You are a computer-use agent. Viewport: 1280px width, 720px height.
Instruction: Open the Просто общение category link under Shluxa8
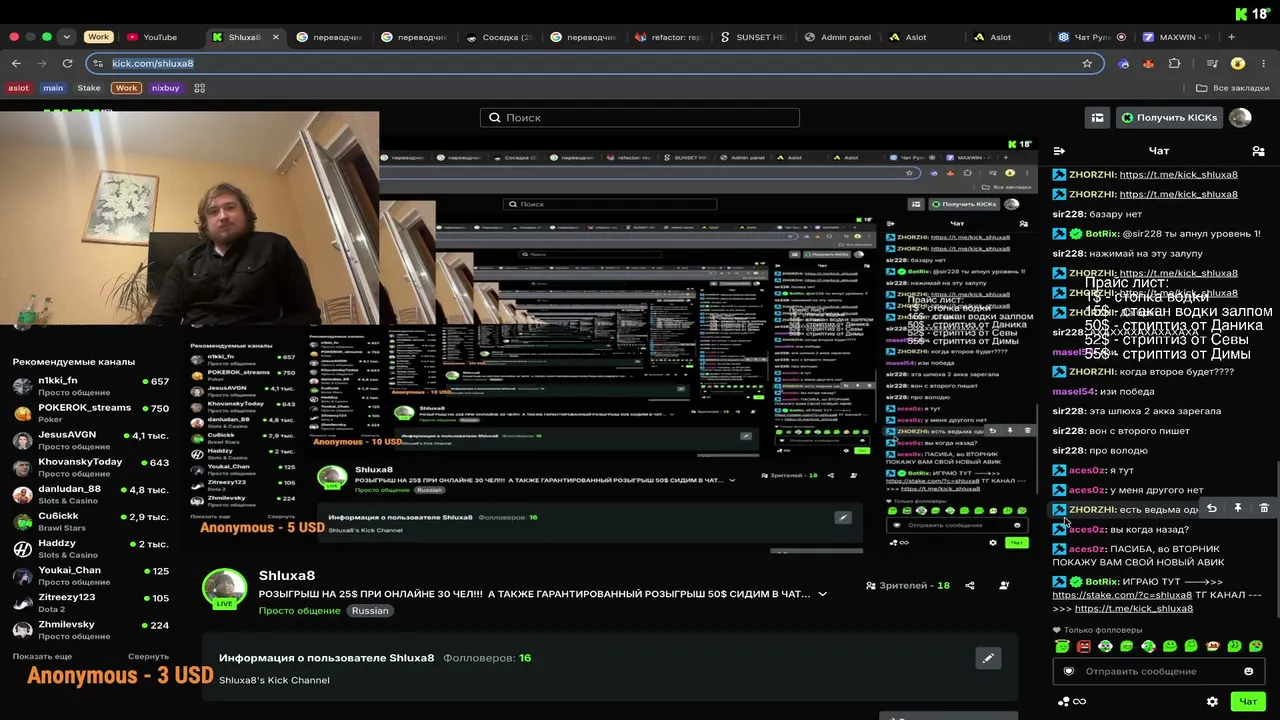click(300, 611)
